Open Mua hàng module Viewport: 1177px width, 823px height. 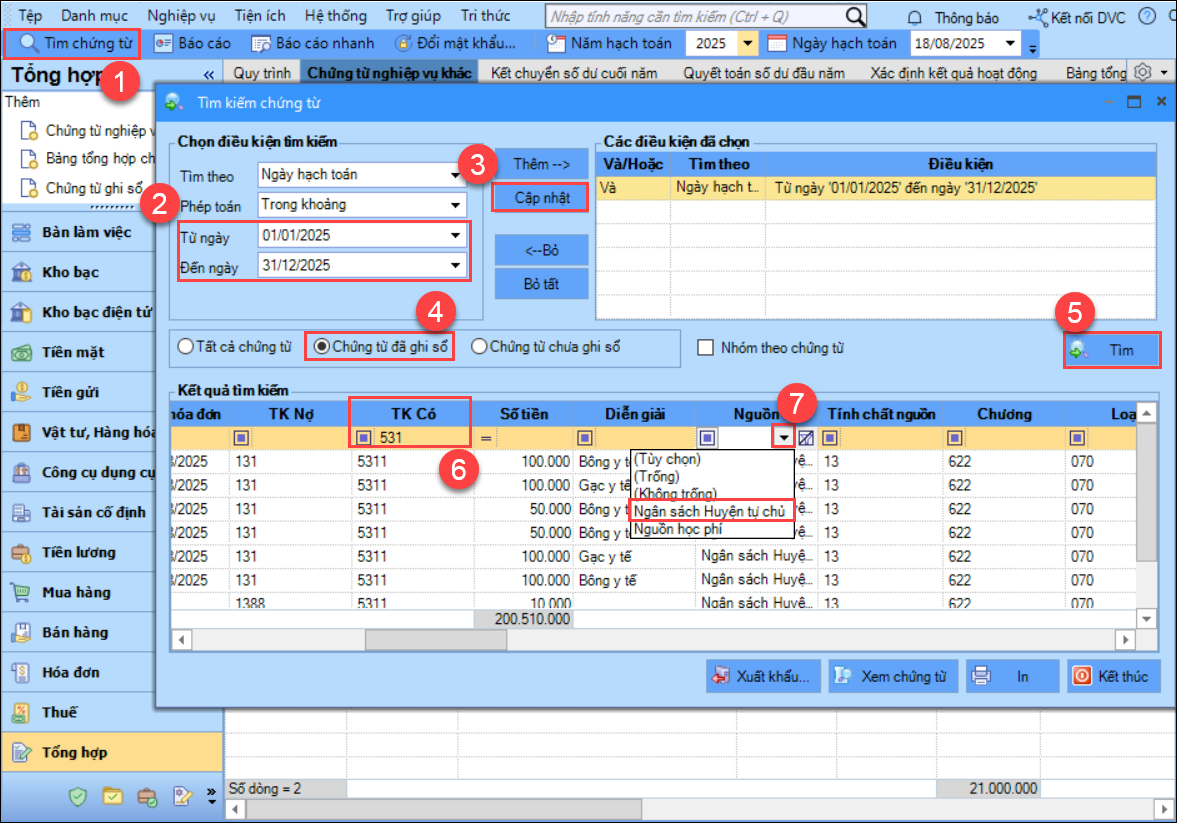78,592
